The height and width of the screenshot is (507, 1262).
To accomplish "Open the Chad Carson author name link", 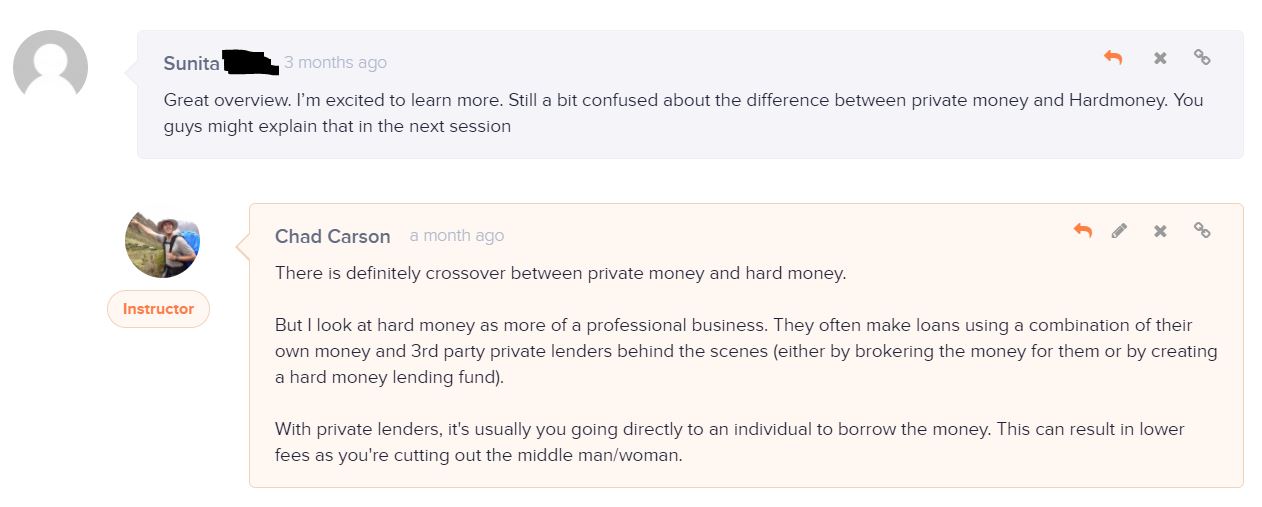I will [x=333, y=236].
